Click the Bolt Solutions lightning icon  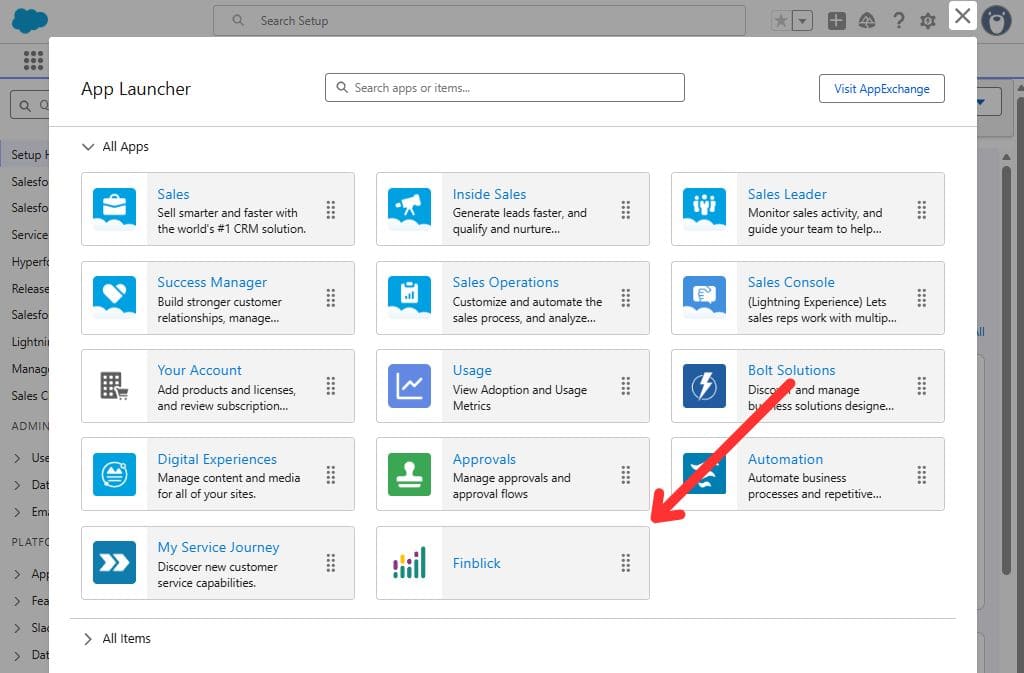coord(704,386)
